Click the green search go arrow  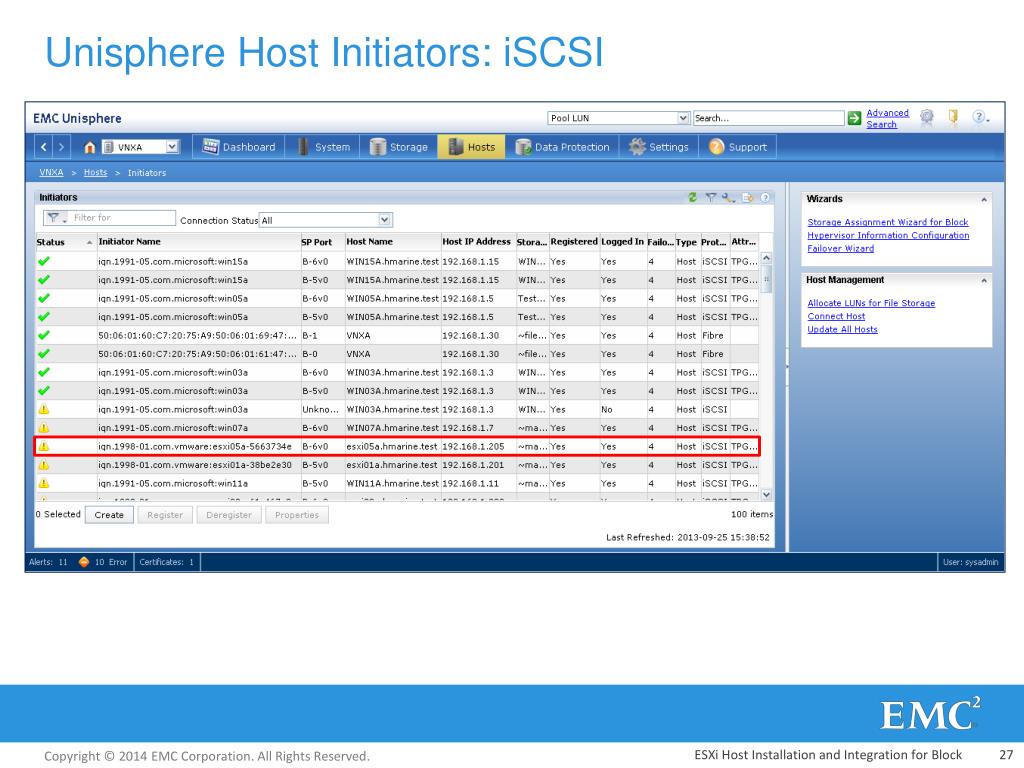pos(854,118)
